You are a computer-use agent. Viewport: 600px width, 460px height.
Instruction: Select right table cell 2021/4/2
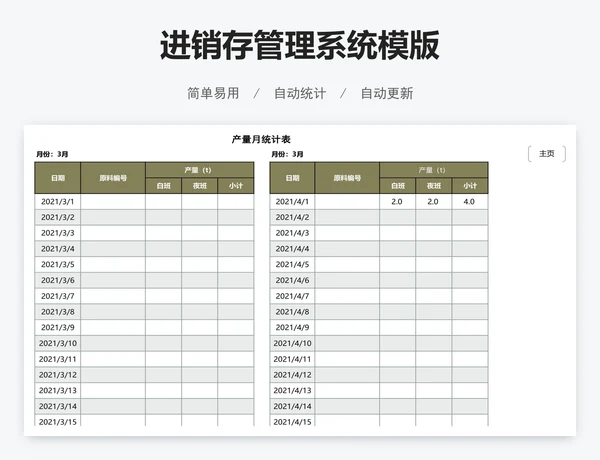[x=292, y=217]
